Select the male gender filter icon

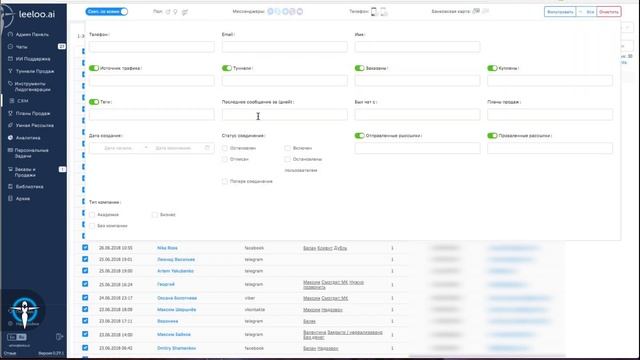tap(168, 12)
